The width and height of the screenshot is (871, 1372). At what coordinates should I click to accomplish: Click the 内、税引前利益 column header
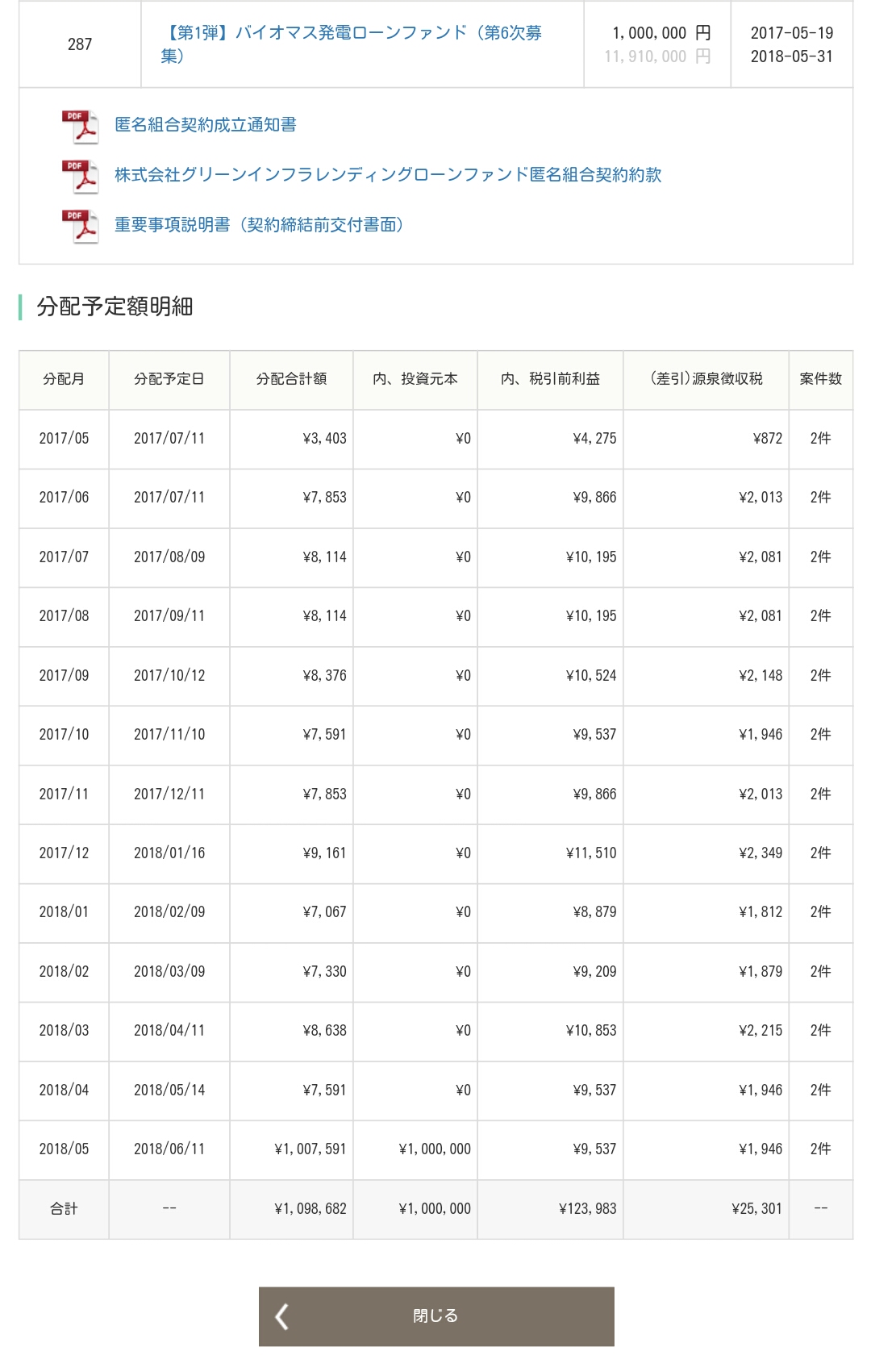click(x=550, y=379)
